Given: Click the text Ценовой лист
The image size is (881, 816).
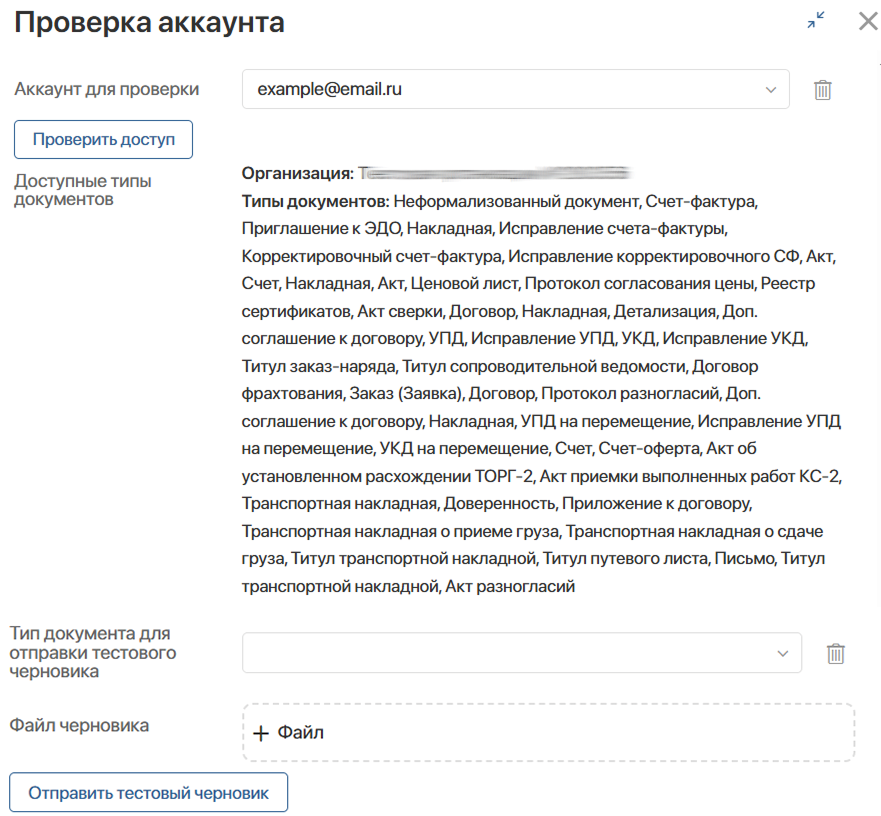Looking at the screenshot, I should 465,283.
